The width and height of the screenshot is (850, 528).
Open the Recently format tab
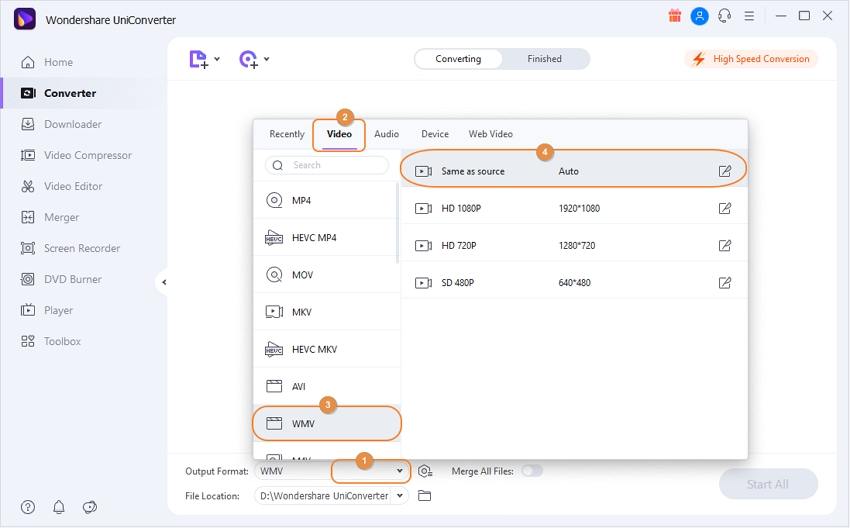click(x=287, y=134)
